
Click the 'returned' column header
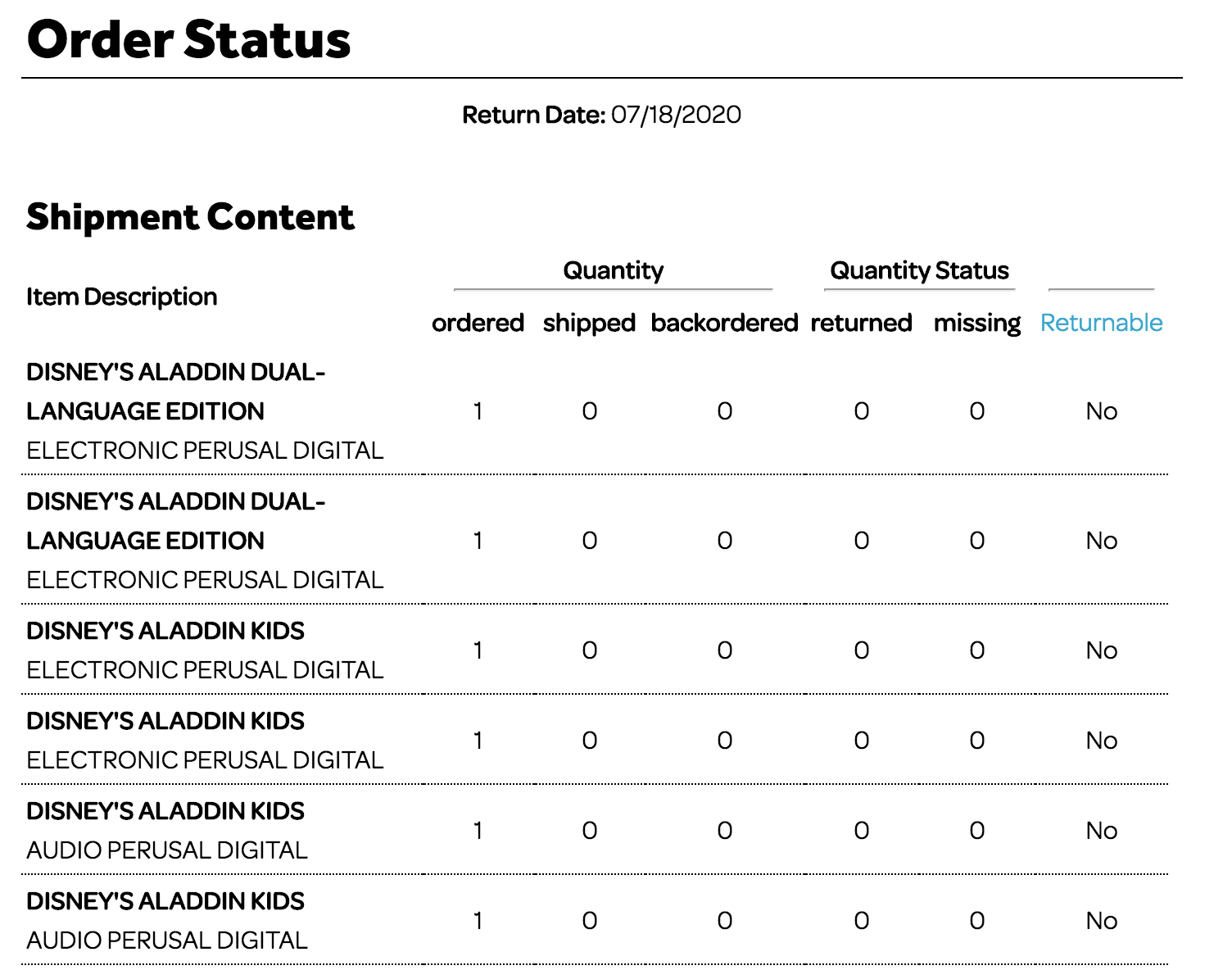(861, 323)
